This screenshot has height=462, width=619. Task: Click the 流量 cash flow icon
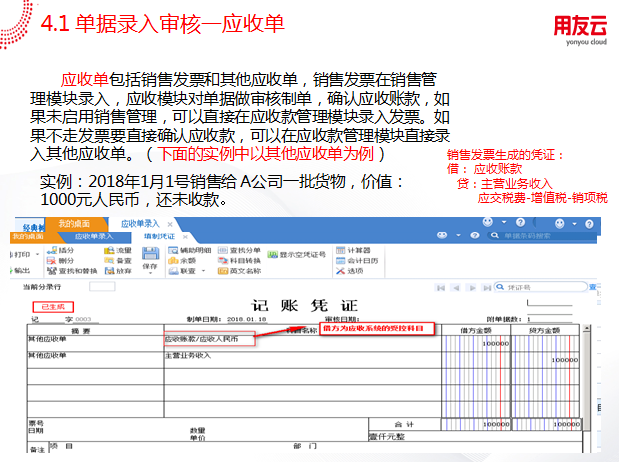click(x=109, y=250)
